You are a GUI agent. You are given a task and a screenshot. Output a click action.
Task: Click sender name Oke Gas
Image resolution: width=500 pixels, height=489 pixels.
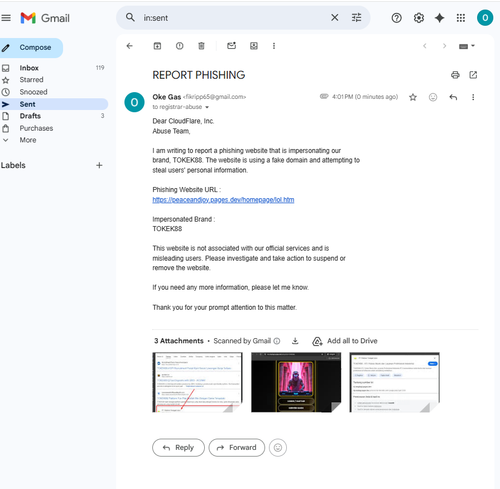pyautogui.click(x=167, y=97)
